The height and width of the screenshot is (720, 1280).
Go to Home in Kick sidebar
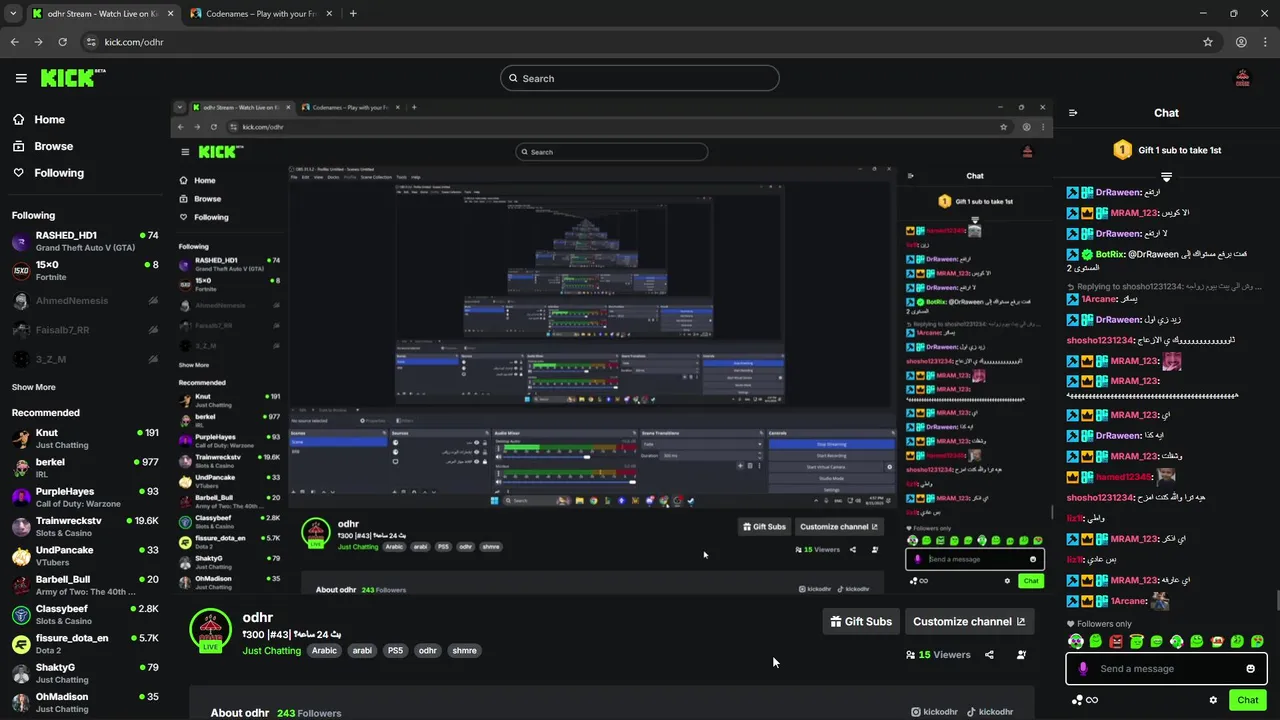pos(39,119)
